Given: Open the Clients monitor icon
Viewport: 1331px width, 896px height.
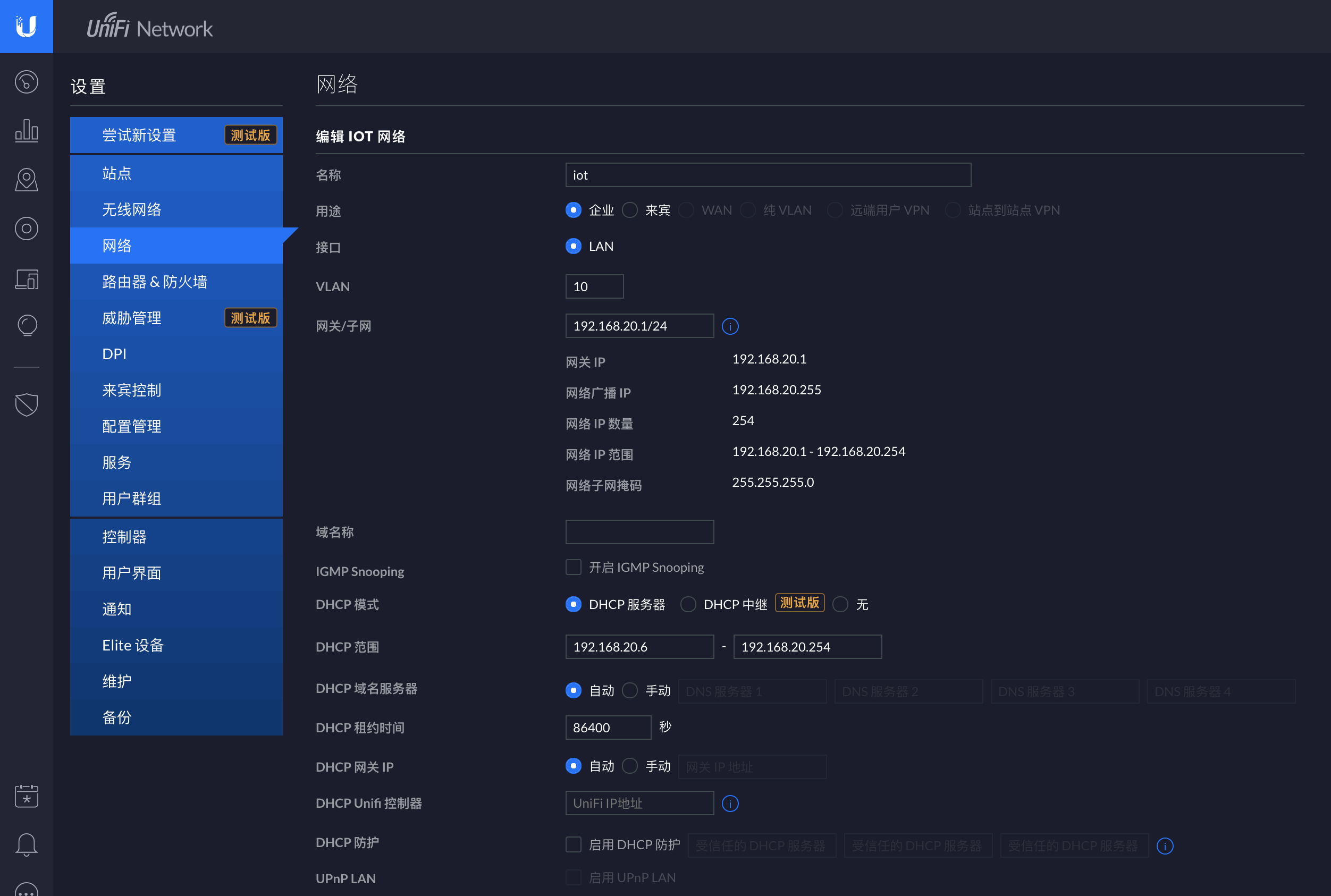Looking at the screenshot, I should [26, 279].
